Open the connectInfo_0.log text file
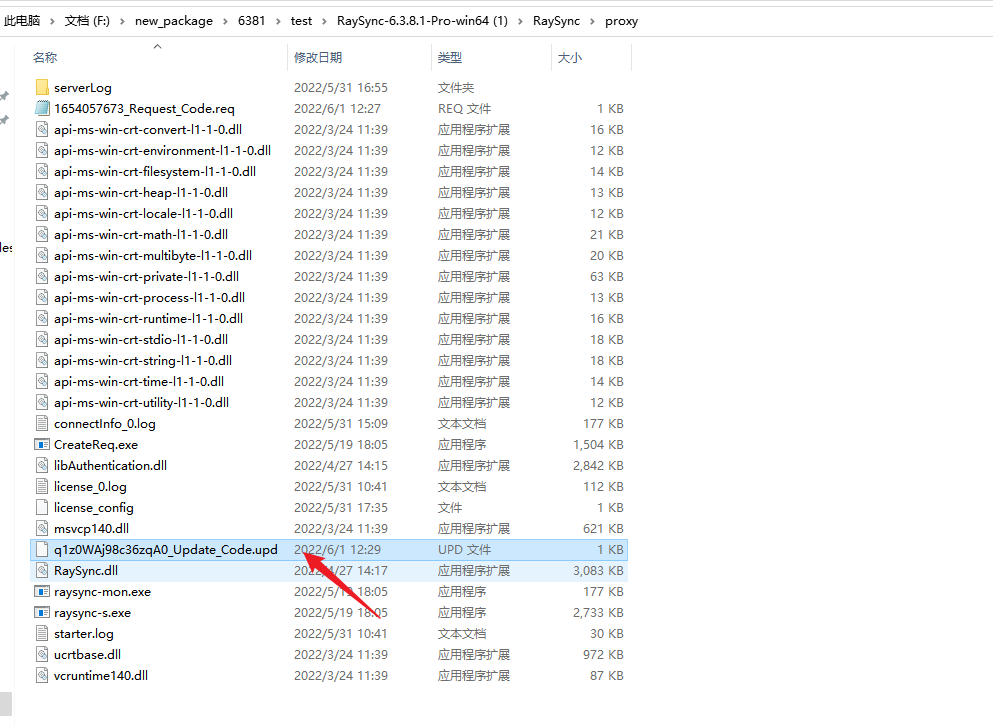Screen dimensions: 993x726 click(107, 423)
